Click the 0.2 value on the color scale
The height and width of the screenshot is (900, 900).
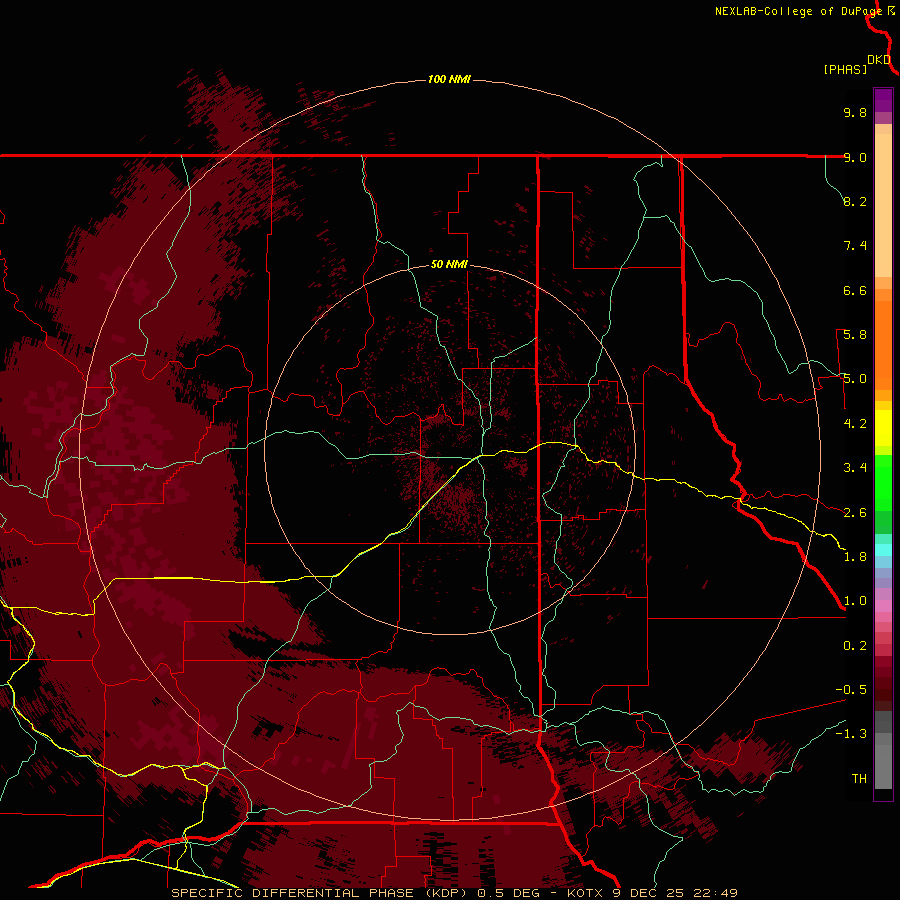tap(855, 646)
